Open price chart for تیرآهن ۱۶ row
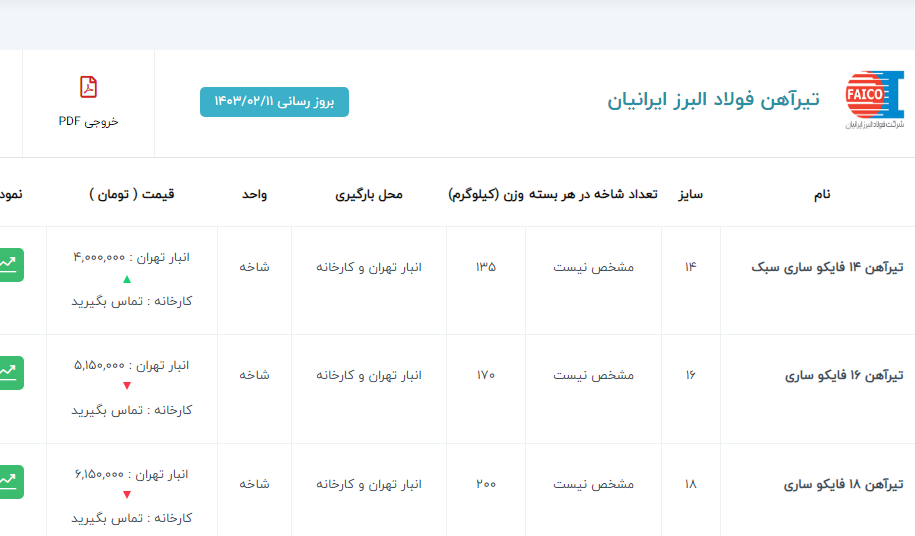Screen dimensions: 915x536 tap(8, 372)
